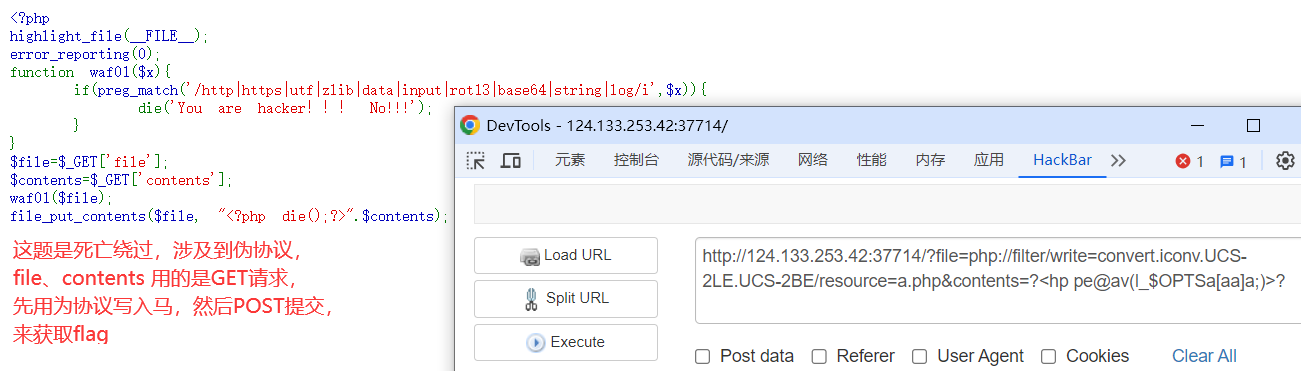Switch to the 网络 tab
Image resolution: width=1301 pixels, height=371 pixels.
pyautogui.click(x=813, y=160)
